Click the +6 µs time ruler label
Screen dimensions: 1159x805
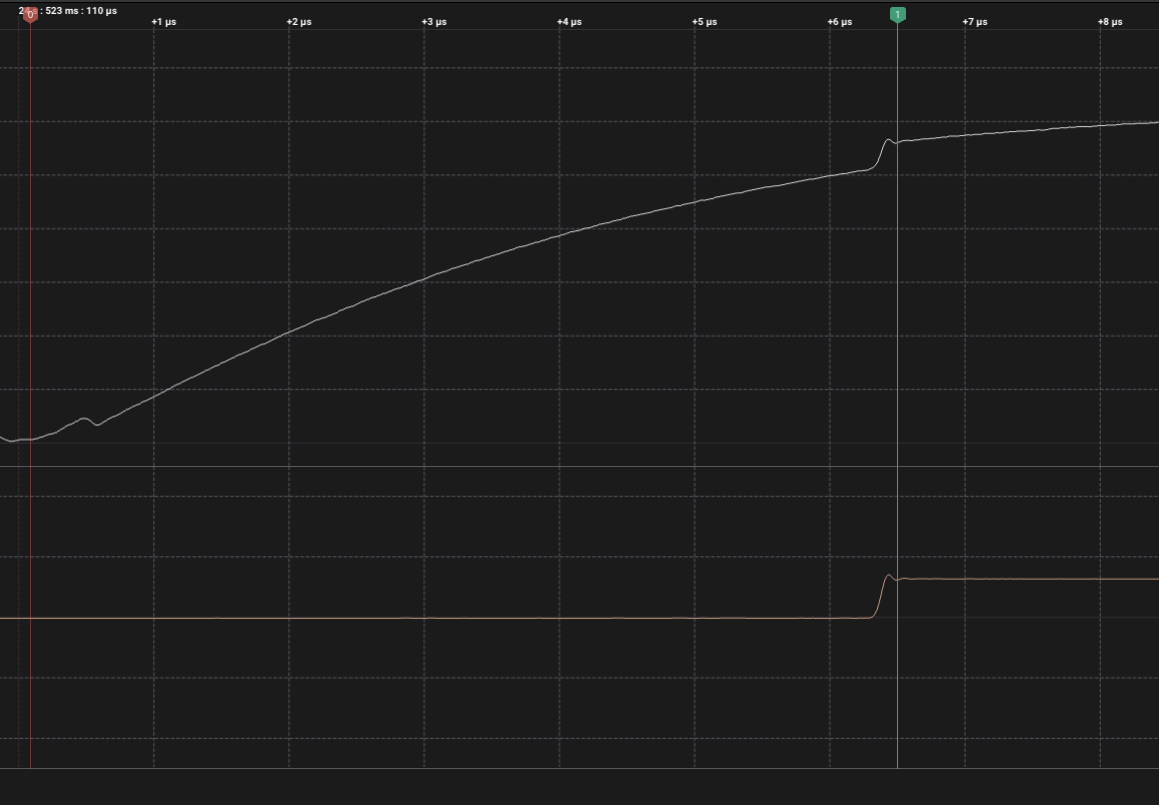(x=840, y=22)
